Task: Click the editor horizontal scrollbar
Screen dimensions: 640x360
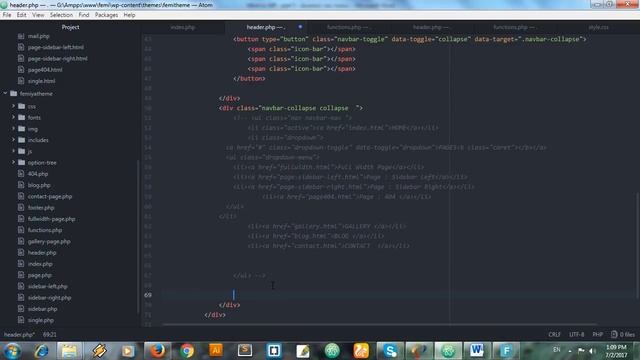Action: (x=380, y=325)
